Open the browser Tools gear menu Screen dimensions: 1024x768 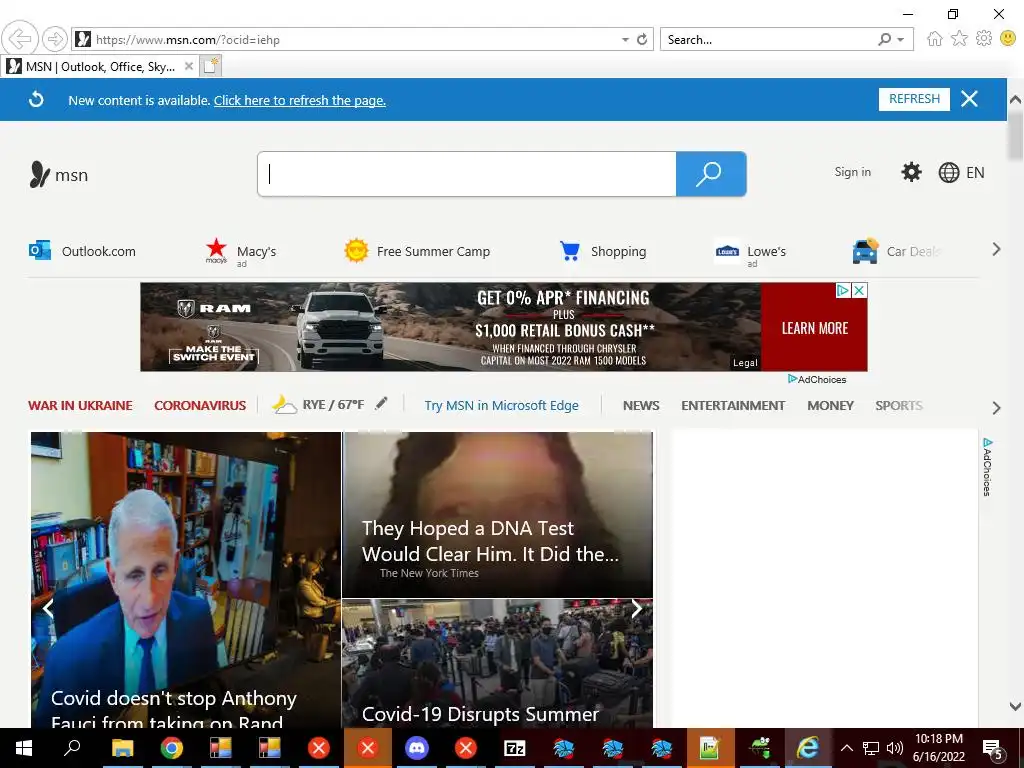[984, 39]
